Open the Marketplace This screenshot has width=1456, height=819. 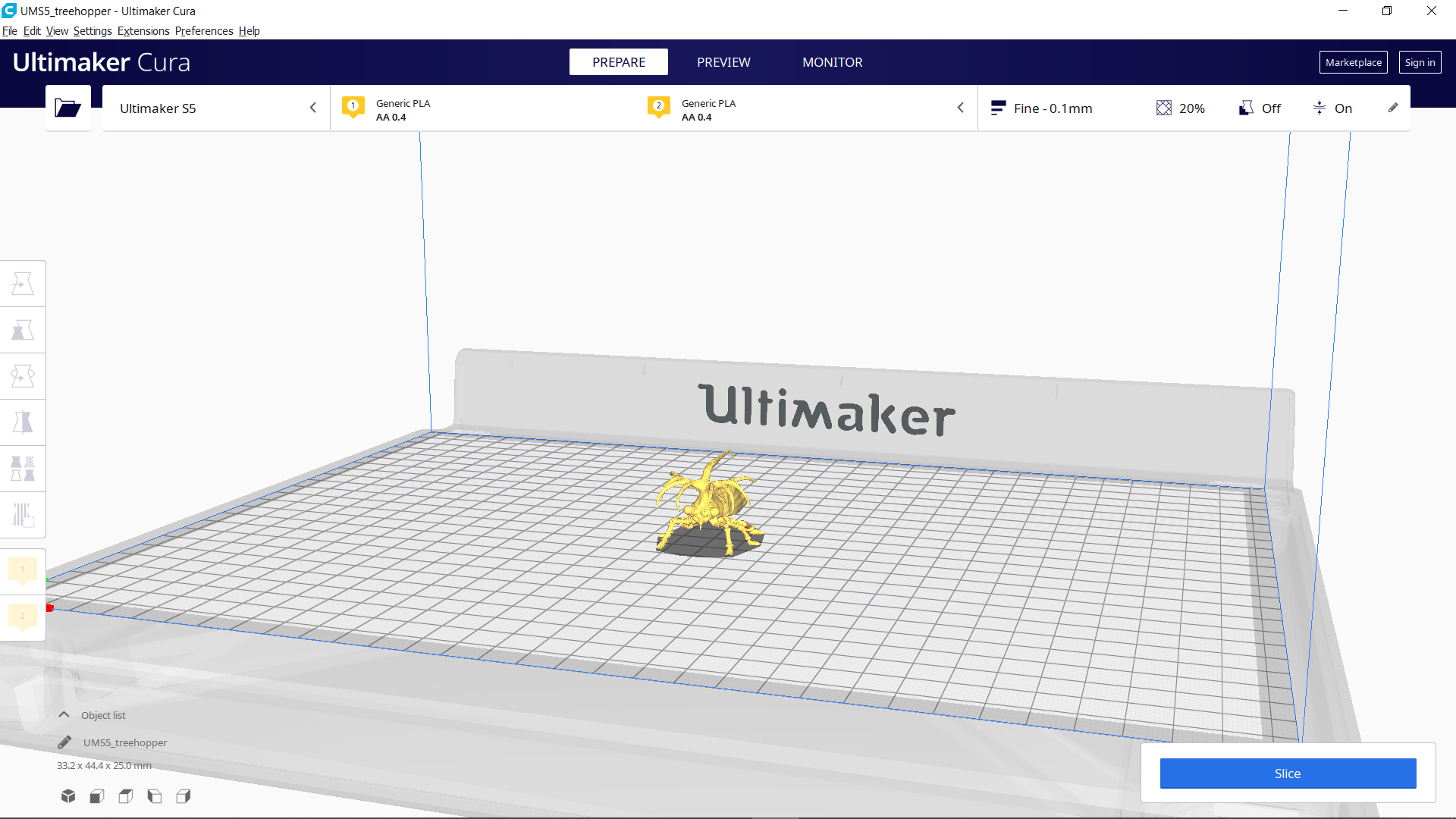(x=1353, y=62)
